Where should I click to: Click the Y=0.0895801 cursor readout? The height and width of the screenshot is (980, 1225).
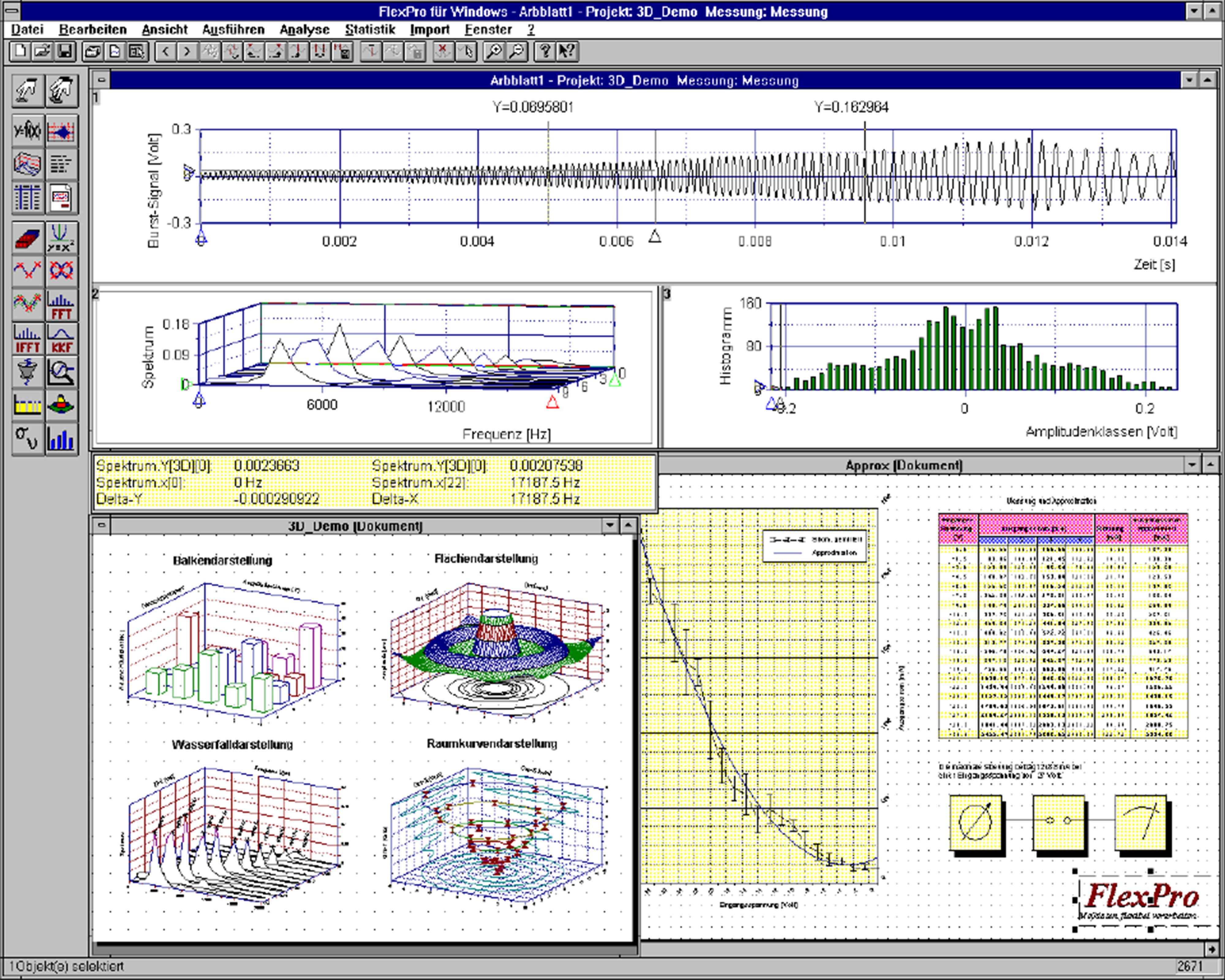click(x=533, y=107)
